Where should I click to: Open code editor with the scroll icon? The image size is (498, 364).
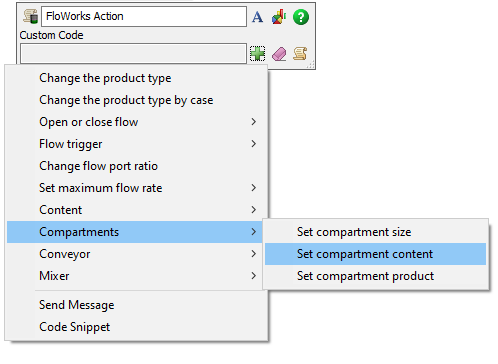(300, 53)
